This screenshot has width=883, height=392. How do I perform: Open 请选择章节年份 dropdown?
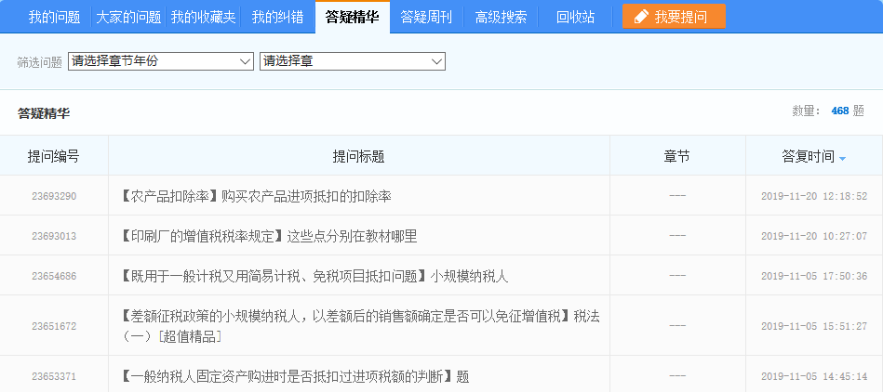click(x=160, y=61)
